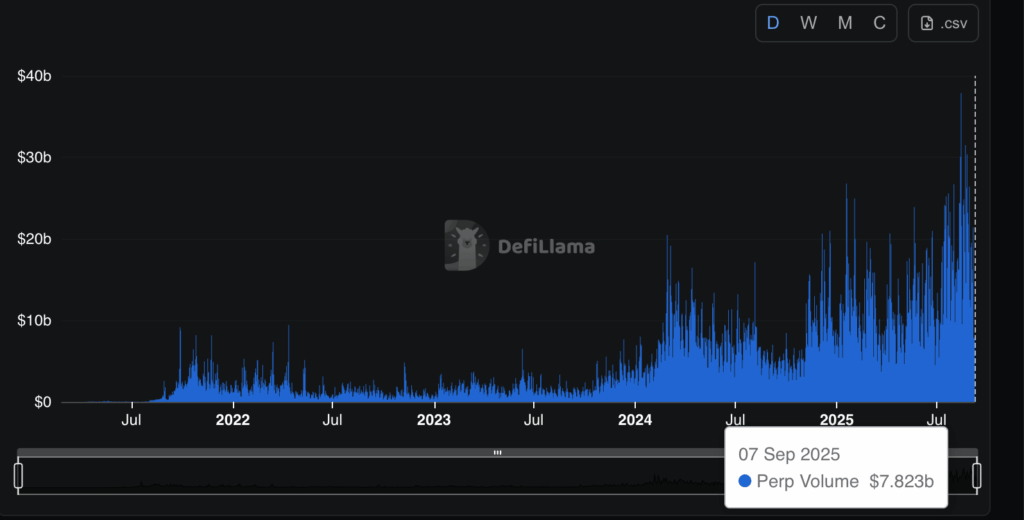Click the download file icon beside .csv
Image resolution: width=1024 pixels, height=520 pixels.
pos(927,24)
